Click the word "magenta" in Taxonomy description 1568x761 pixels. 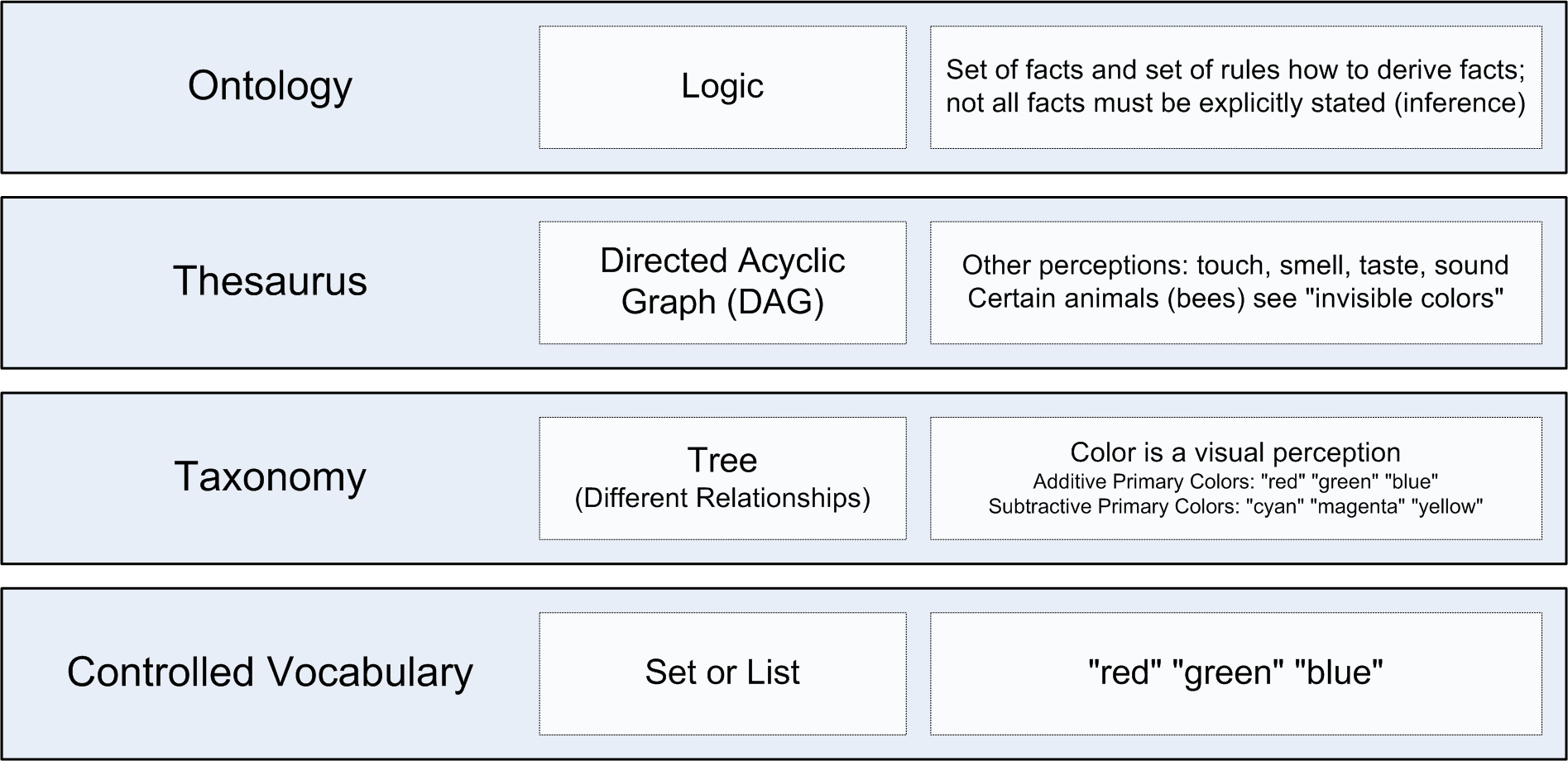coord(1356,506)
